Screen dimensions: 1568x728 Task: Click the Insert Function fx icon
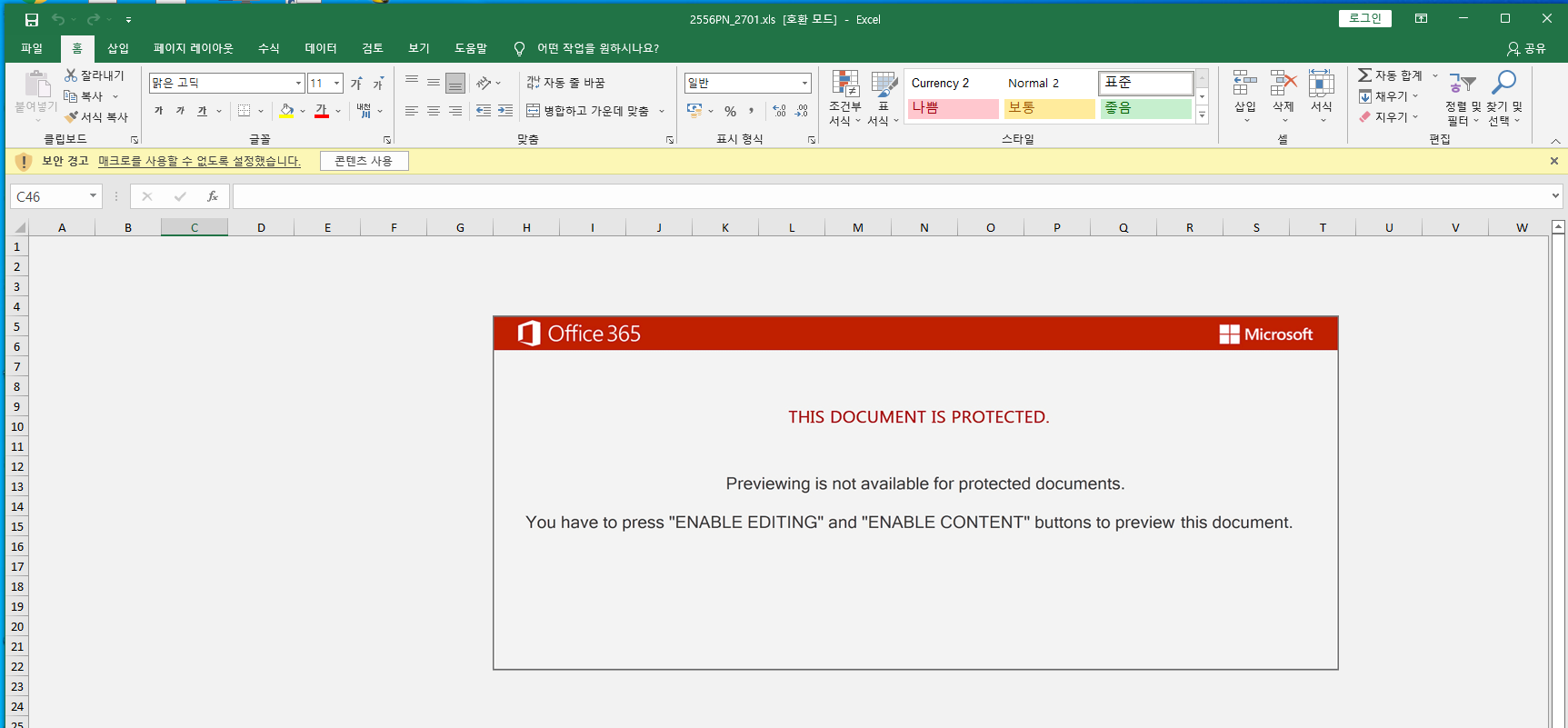[213, 196]
